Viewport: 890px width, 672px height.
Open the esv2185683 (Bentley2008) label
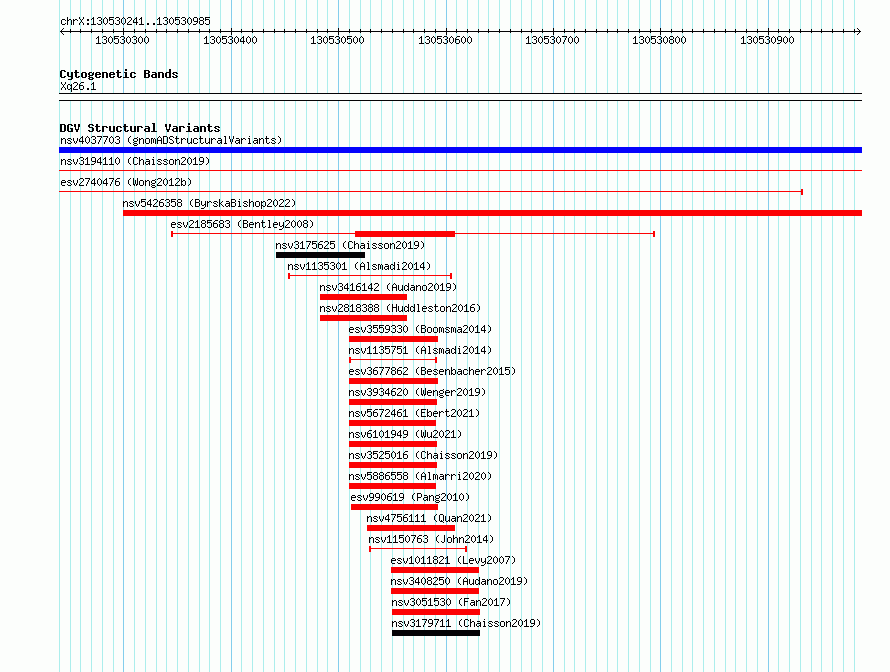click(x=242, y=224)
